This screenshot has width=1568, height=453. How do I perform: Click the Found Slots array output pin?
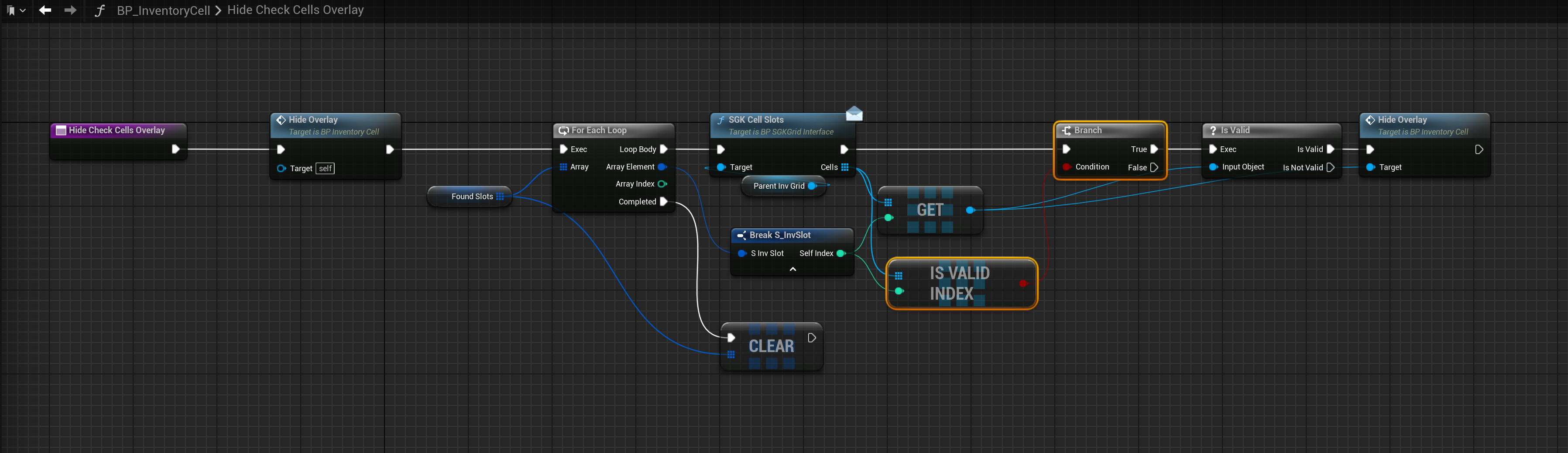point(500,196)
